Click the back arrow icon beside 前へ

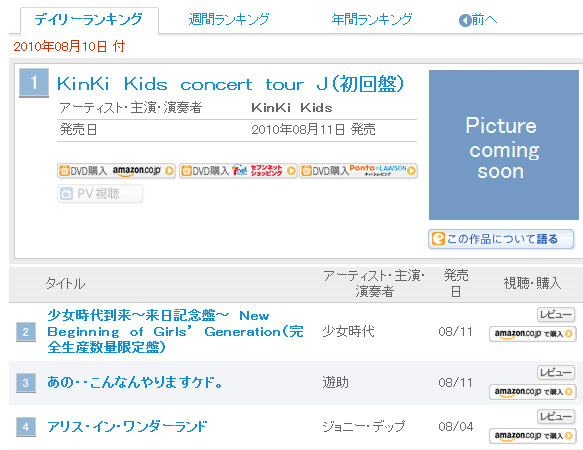click(465, 20)
